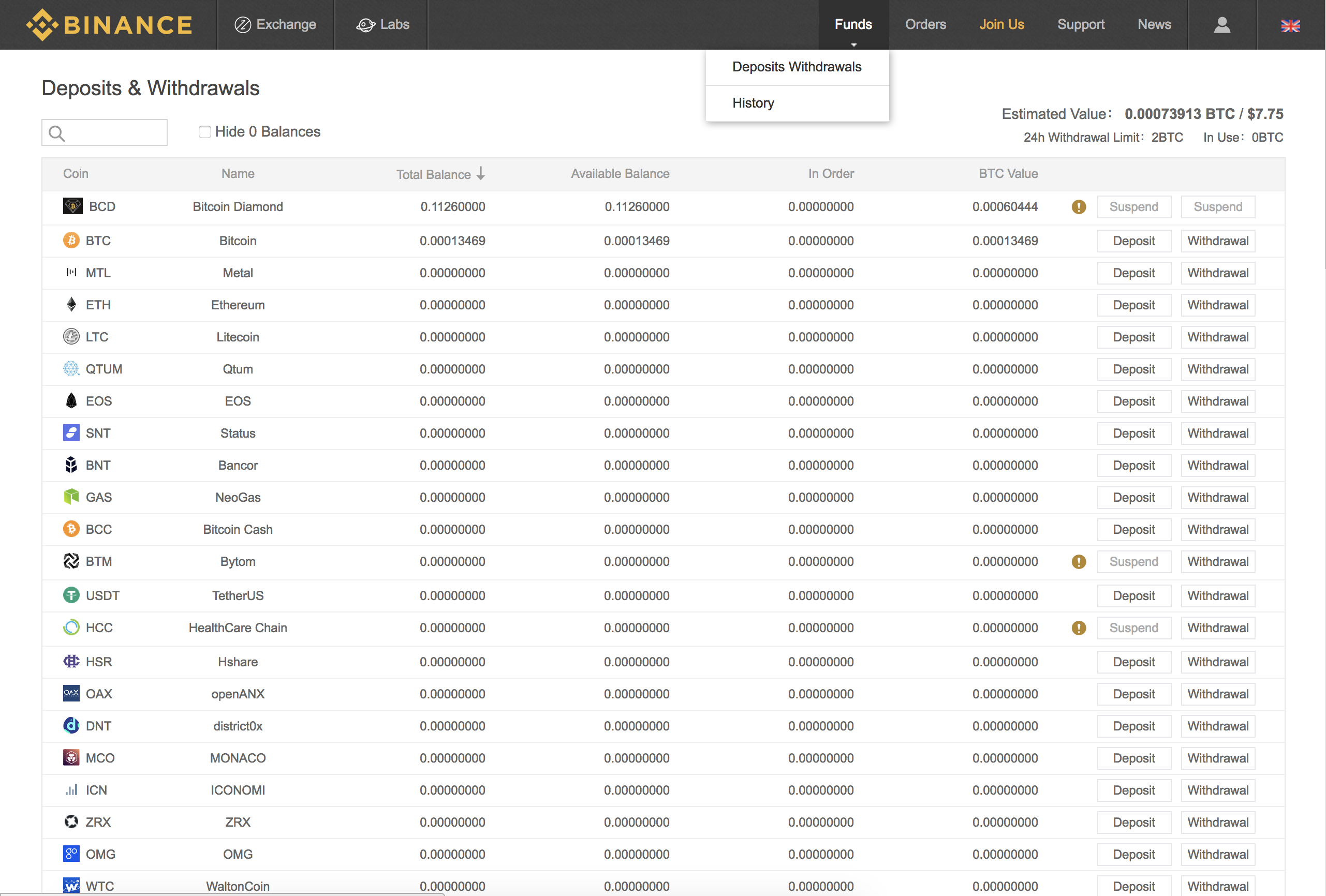The height and width of the screenshot is (896, 1326).
Task: Click the district0x DNT coin icon
Action: (71, 725)
